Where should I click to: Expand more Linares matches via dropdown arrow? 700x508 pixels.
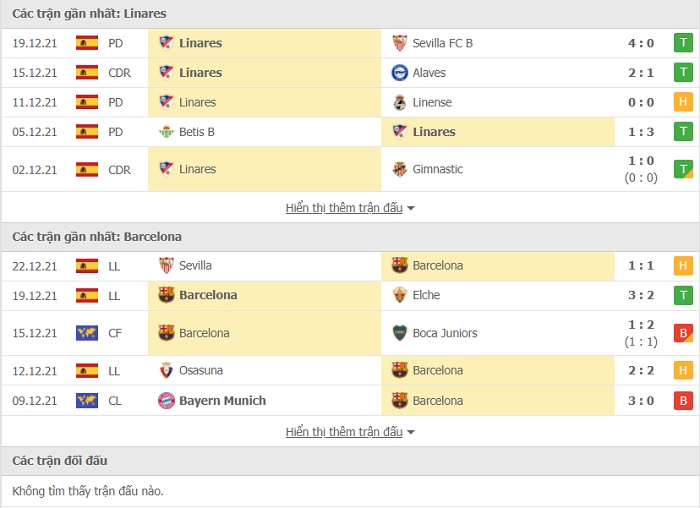tap(411, 208)
